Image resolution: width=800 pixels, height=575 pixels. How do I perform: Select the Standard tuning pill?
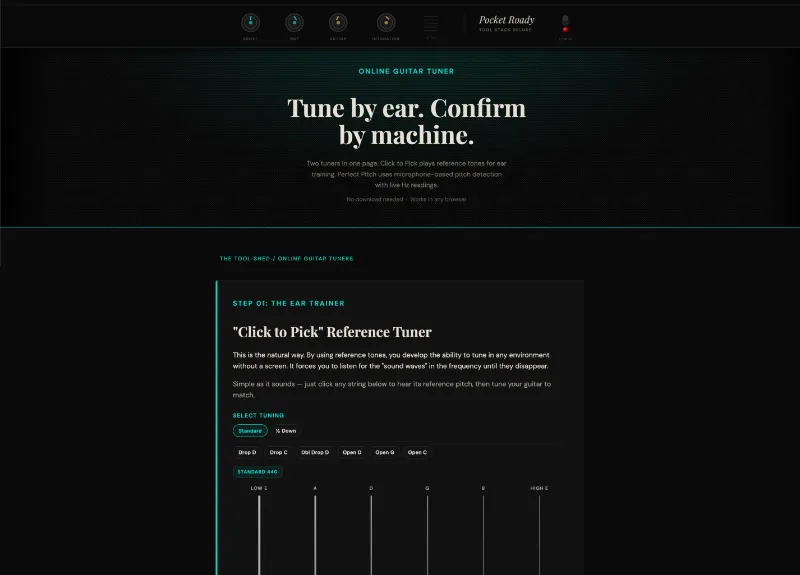point(250,431)
